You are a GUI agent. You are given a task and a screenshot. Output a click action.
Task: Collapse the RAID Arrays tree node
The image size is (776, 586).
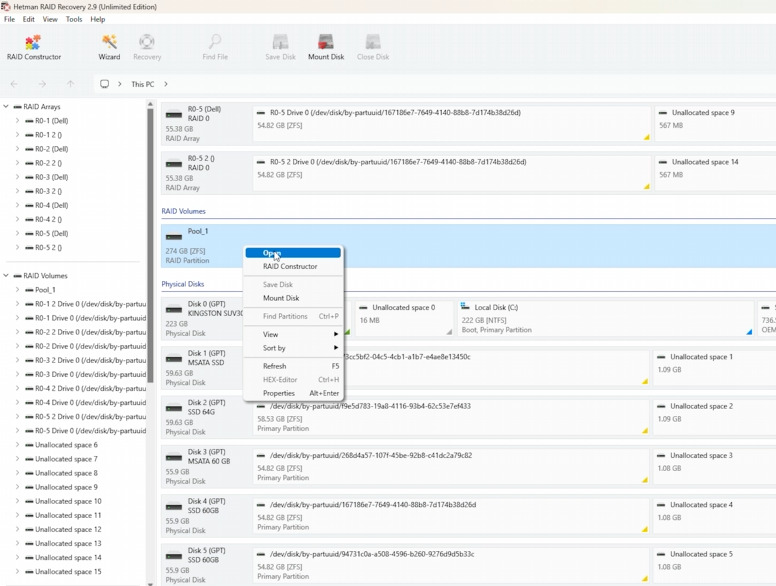pos(6,106)
